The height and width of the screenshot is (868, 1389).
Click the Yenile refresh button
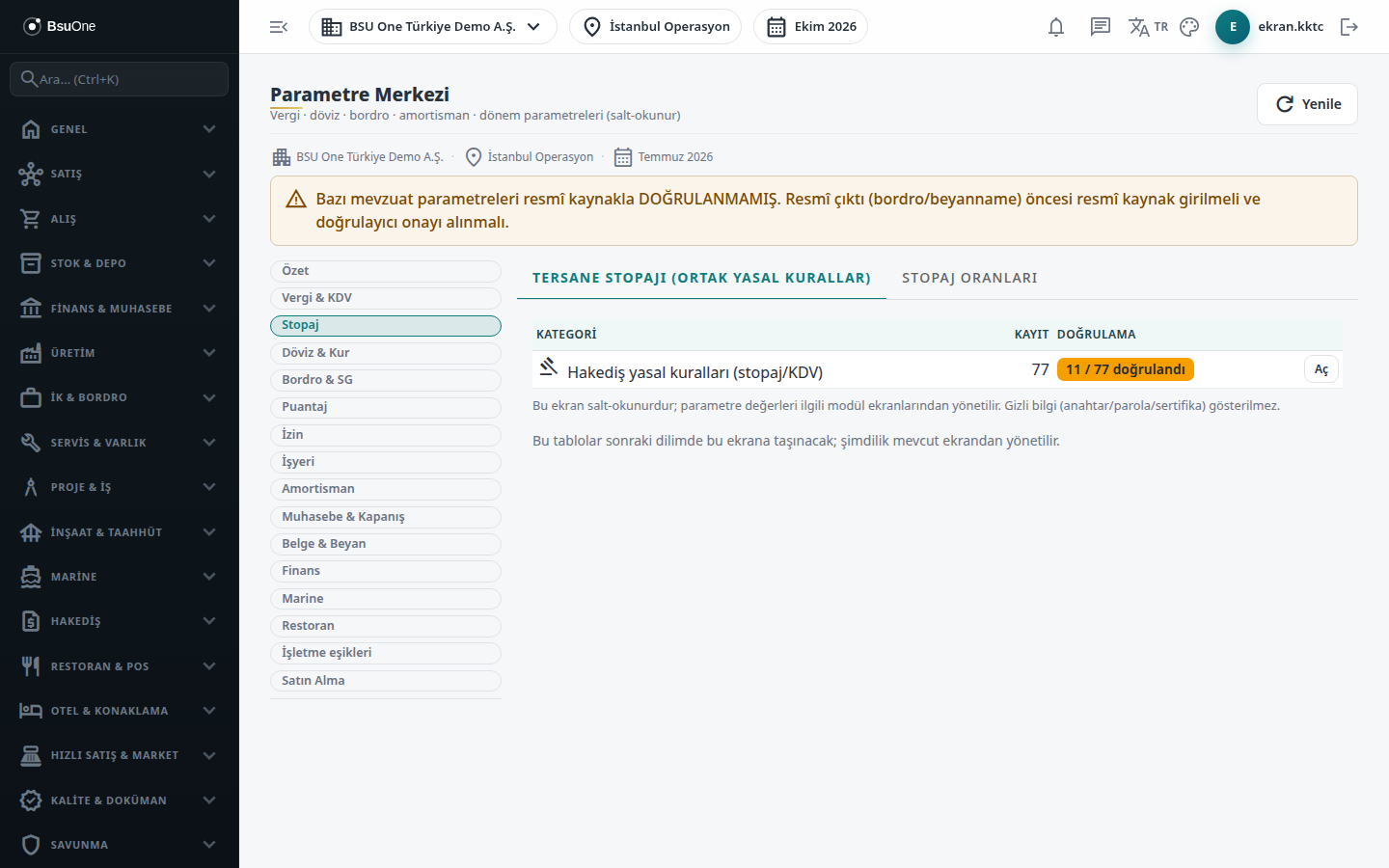coord(1307,104)
